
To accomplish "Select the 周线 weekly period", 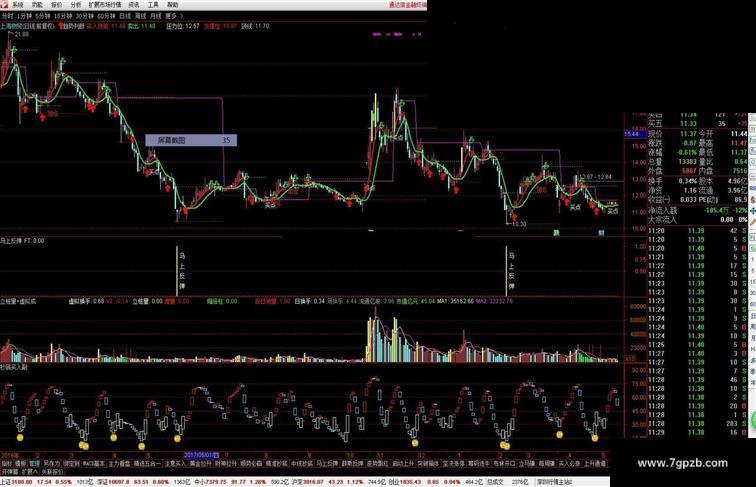I will coord(140,16).
